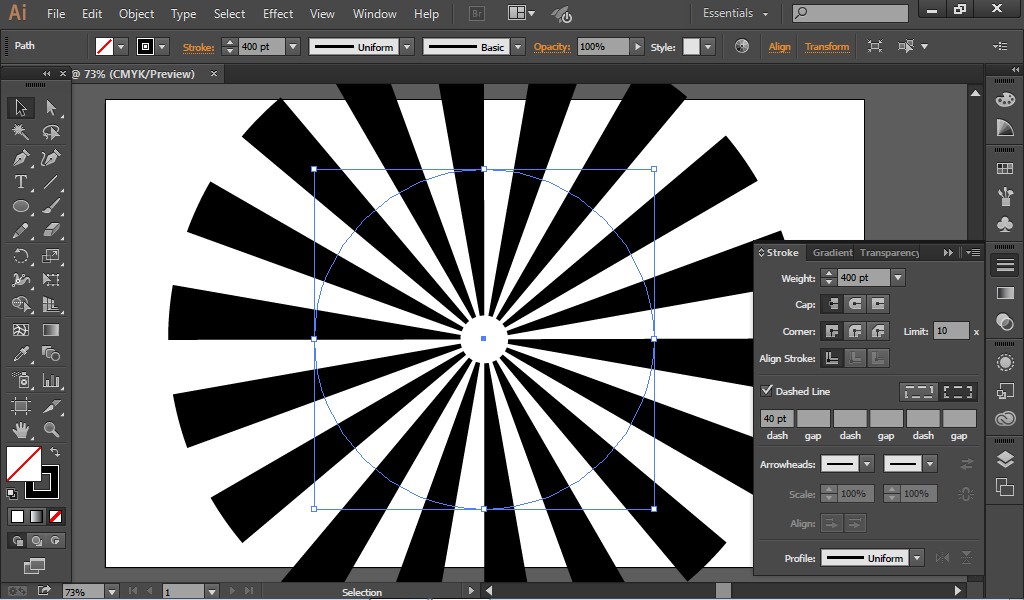This screenshot has height=600, width=1024.
Task: Select the Type tool
Action: (x=20, y=181)
